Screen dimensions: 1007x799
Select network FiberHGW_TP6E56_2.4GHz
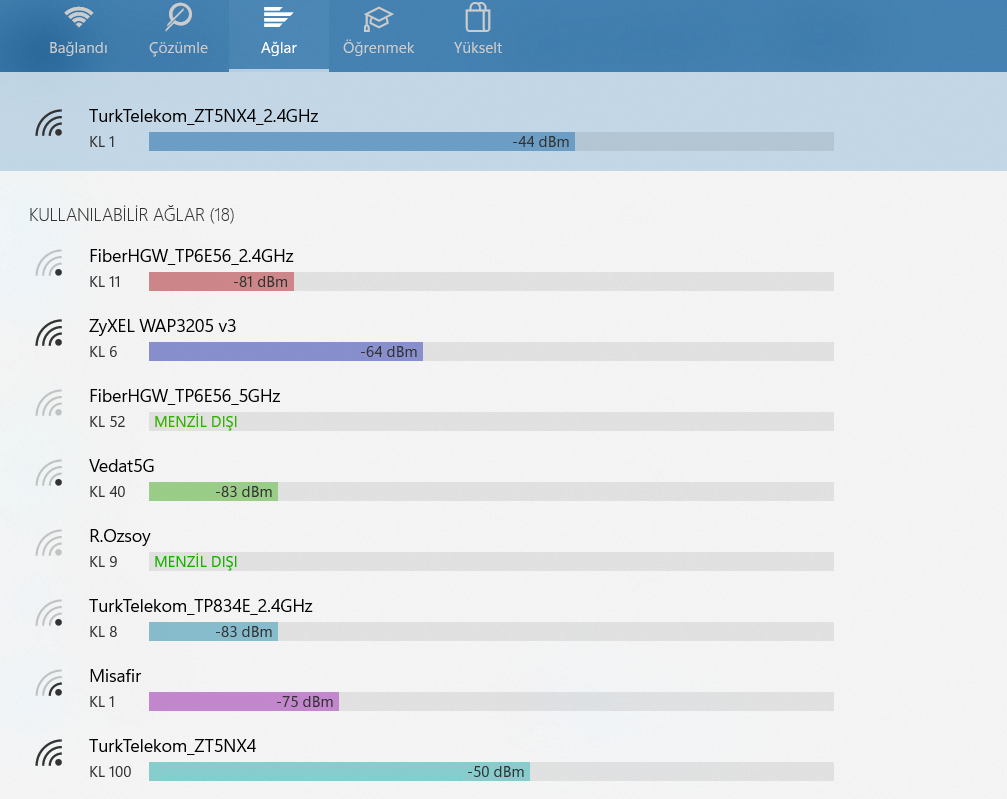tap(191, 256)
